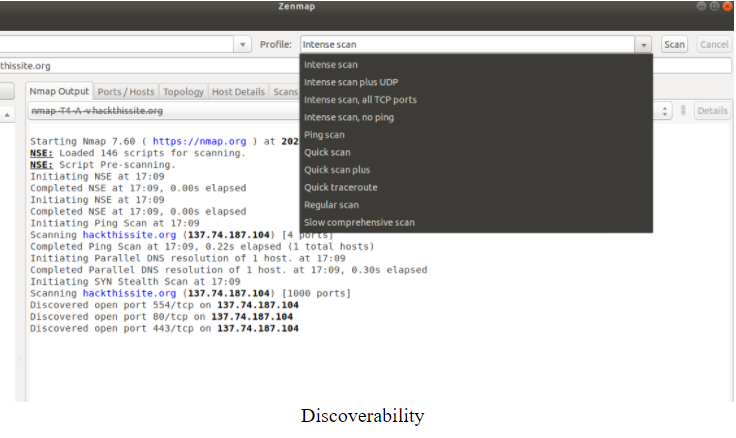Open the Topology tab
This screenshot has height=438, width=736.
coord(184,92)
